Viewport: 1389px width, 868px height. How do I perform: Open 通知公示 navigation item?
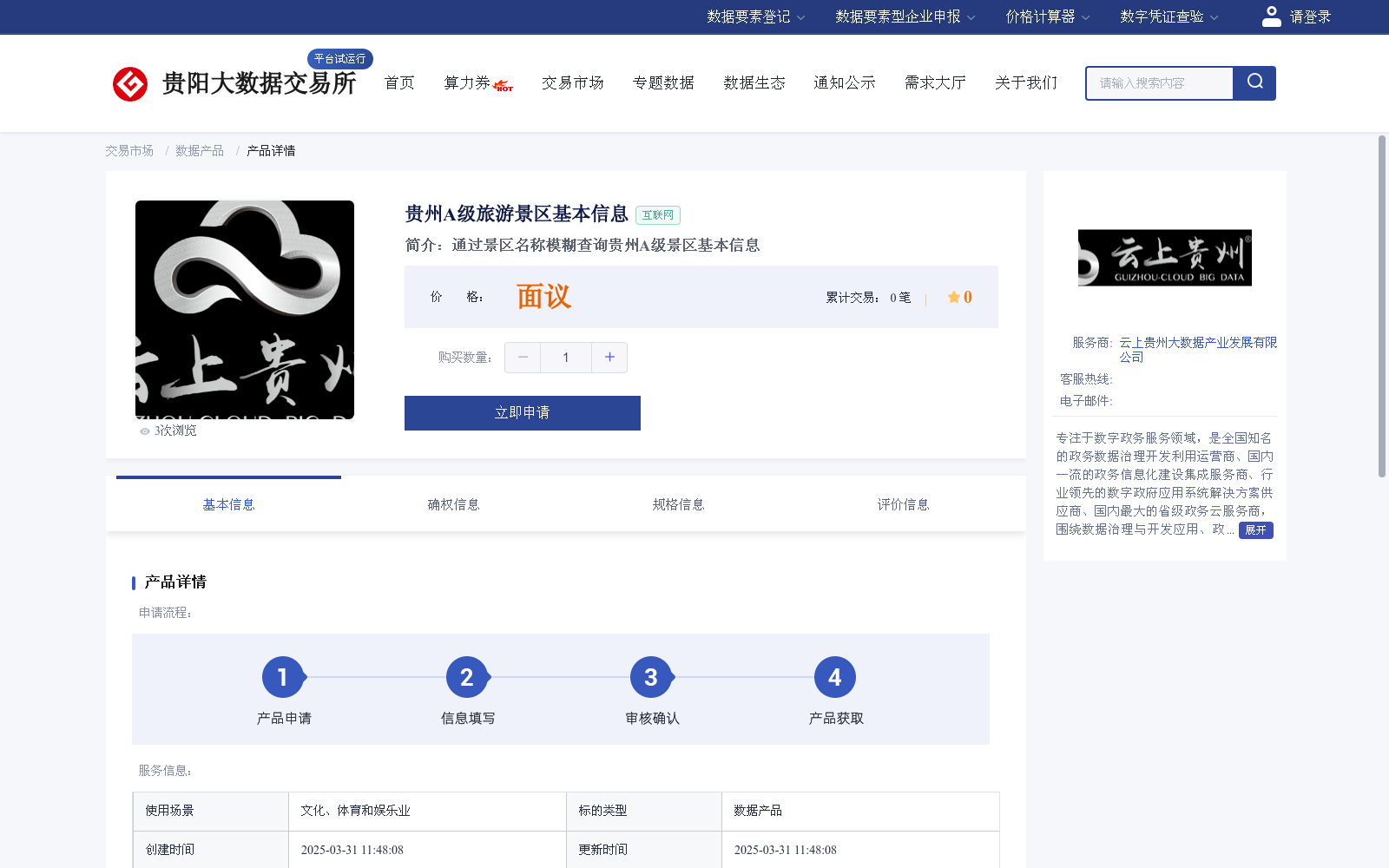[x=845, y=82]
